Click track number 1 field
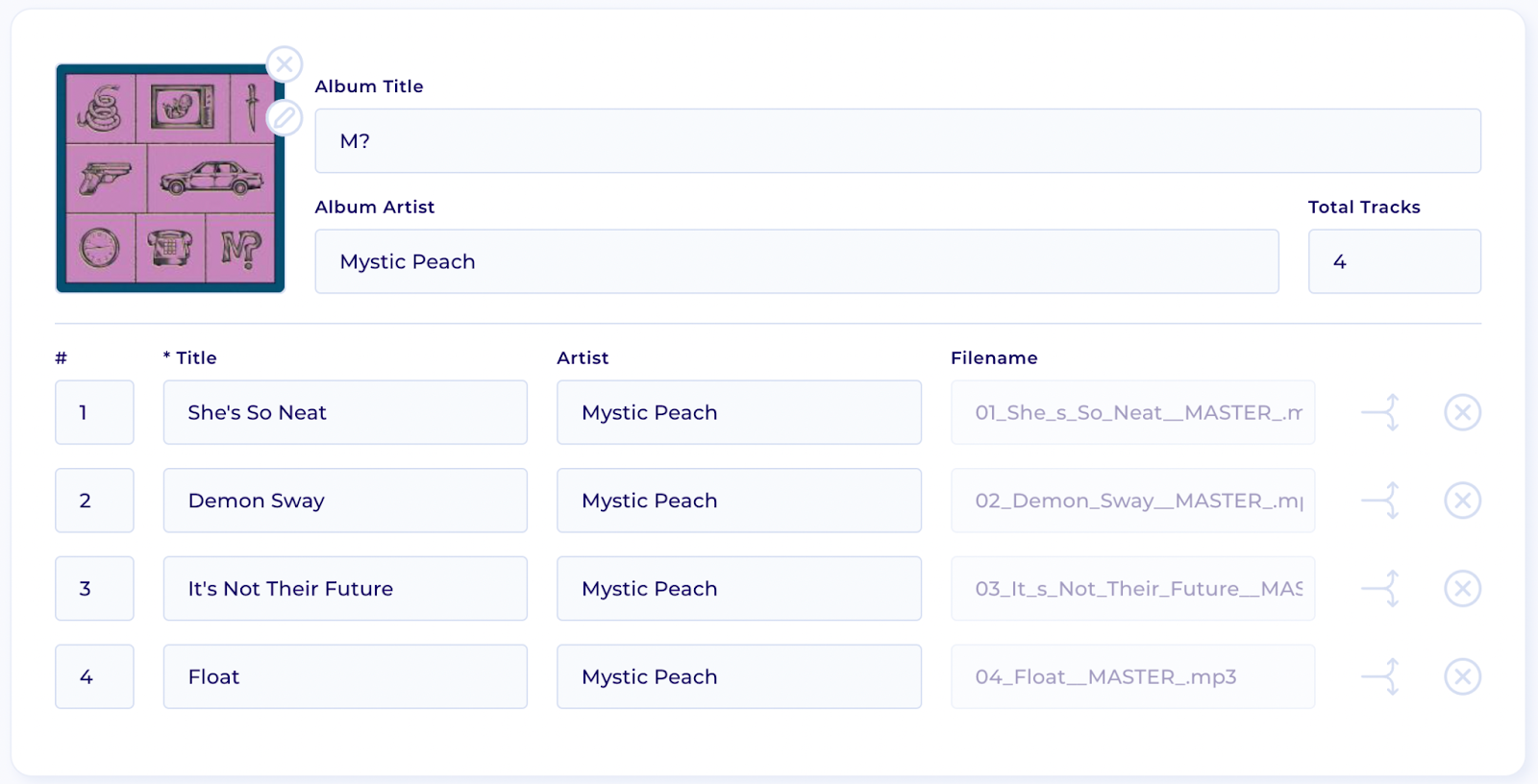Screen dimensions: 1538x784 [94, 412]
